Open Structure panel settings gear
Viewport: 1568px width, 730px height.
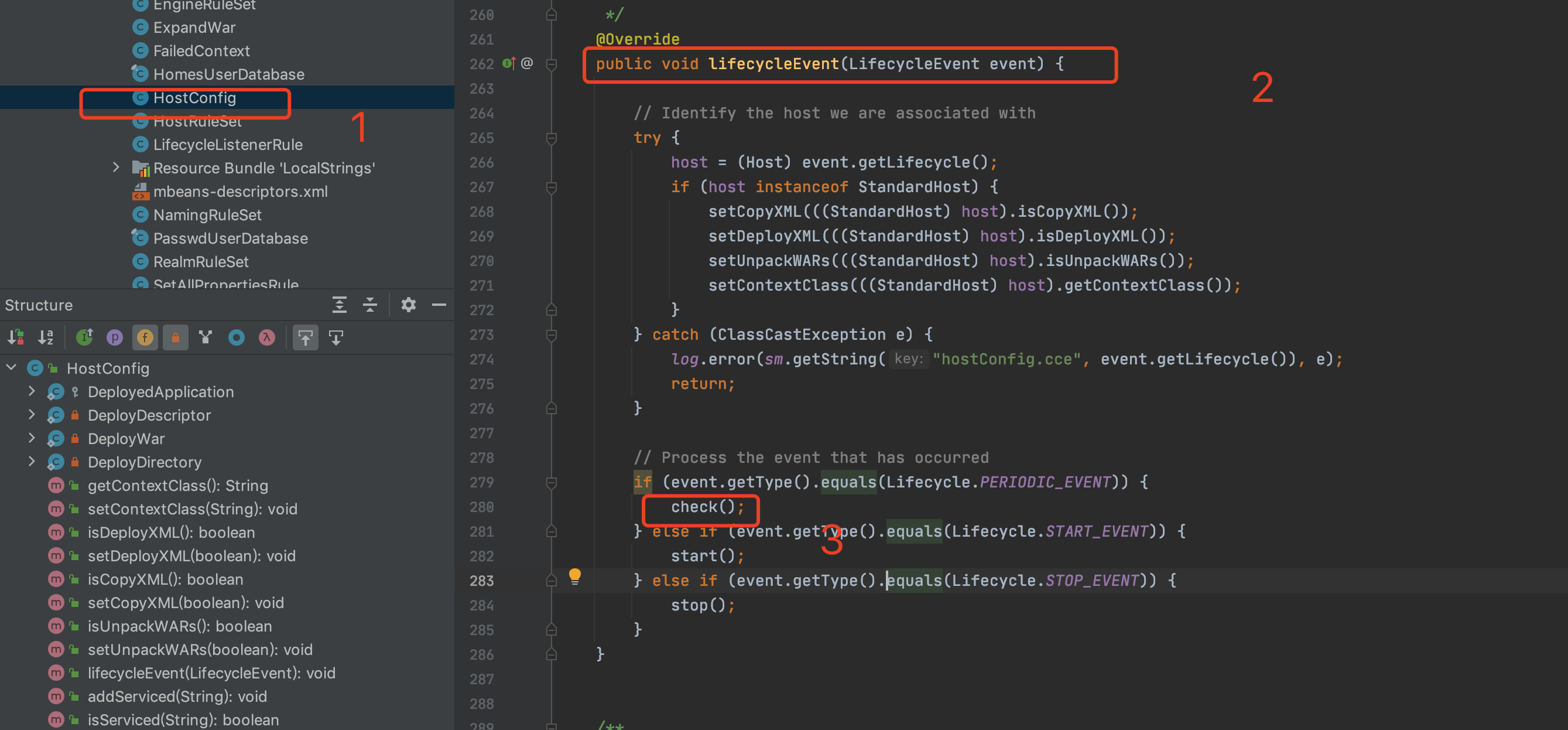[408, 305]
